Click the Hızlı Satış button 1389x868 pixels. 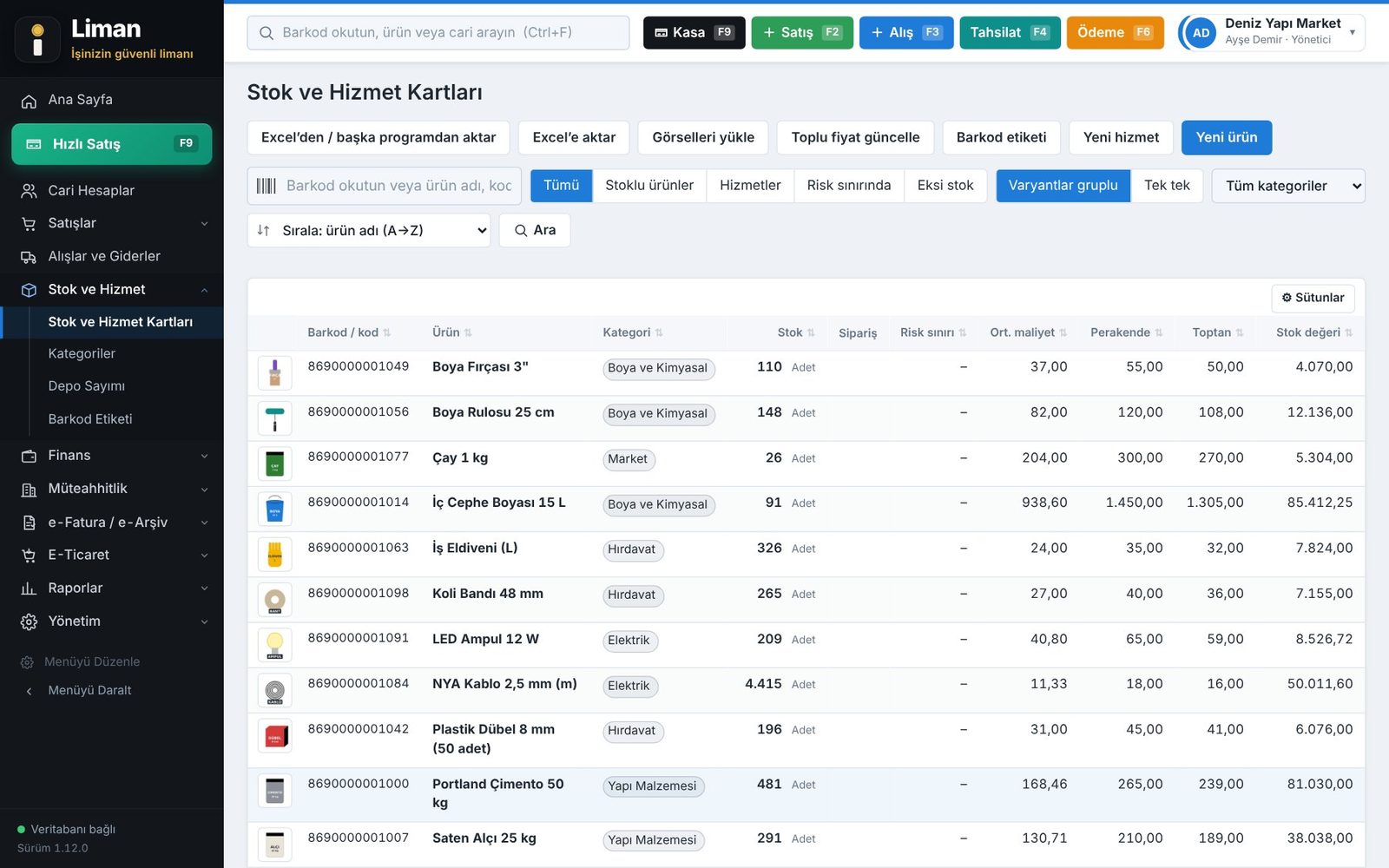[111, 144]
